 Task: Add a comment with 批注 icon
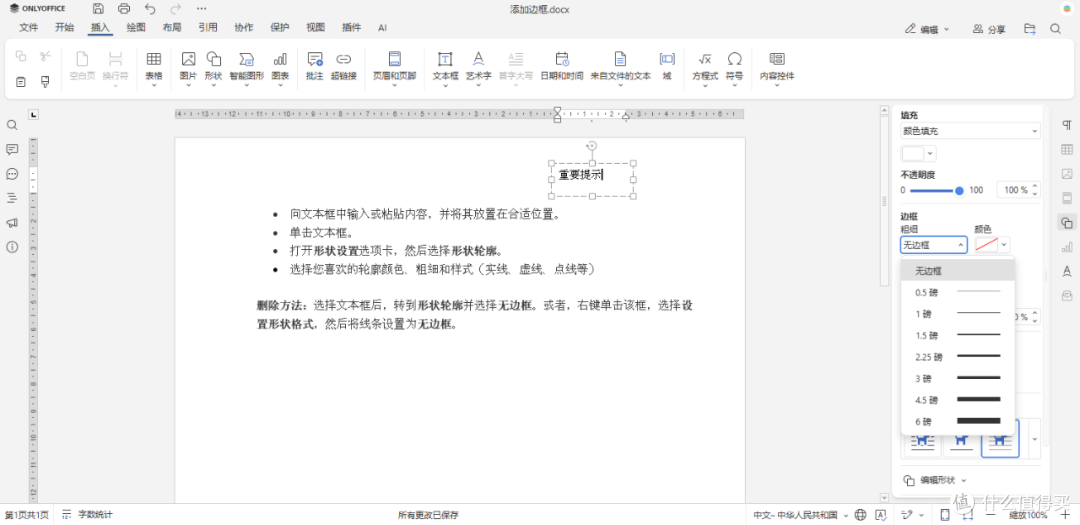pyautogui.click(x=315, y=66)
